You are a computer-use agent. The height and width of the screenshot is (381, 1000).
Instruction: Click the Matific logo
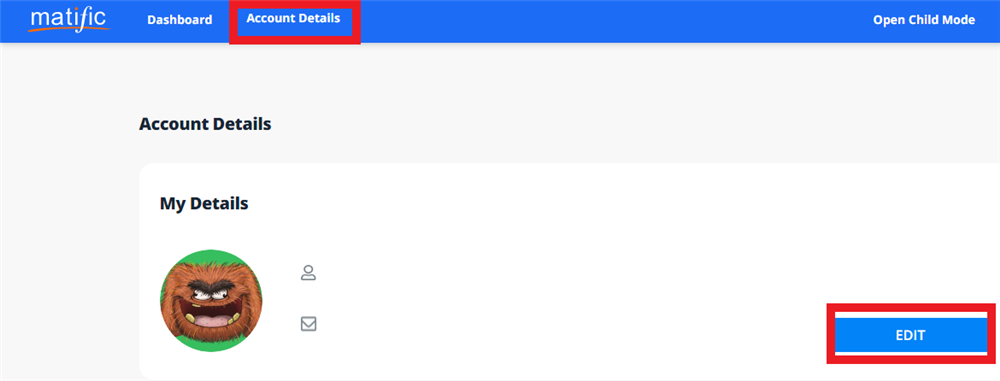click(x=69, y=20)
